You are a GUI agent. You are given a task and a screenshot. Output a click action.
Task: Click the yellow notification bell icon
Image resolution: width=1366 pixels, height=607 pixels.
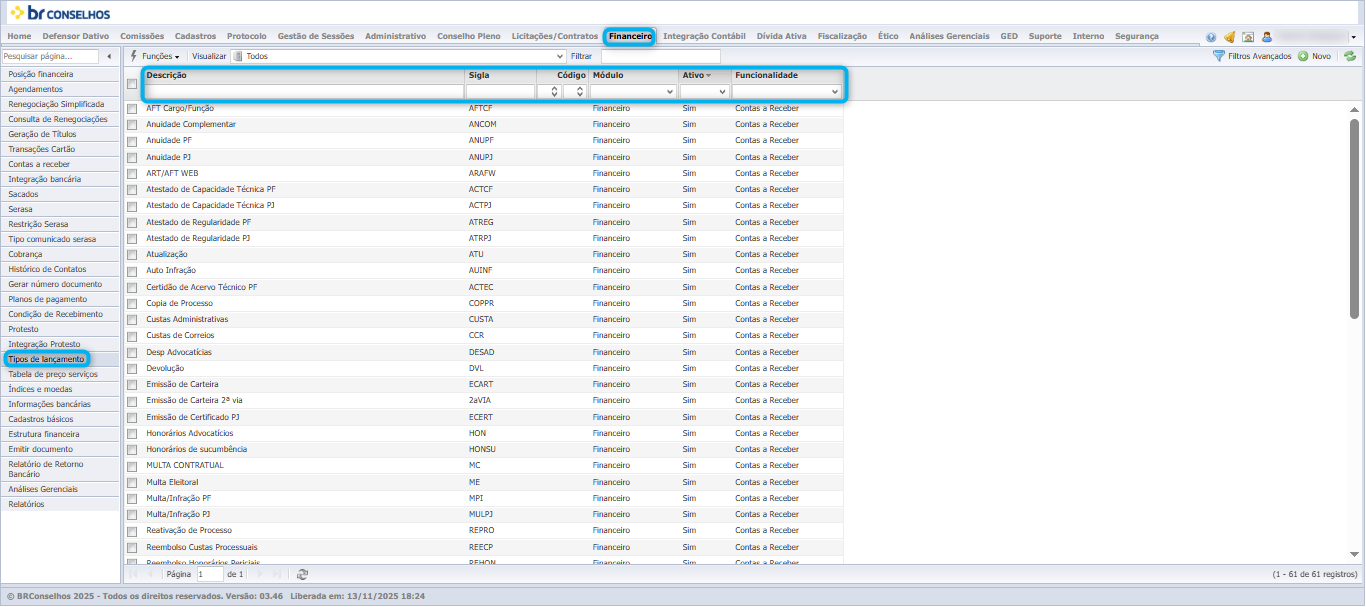click(x=1229, y=37)
